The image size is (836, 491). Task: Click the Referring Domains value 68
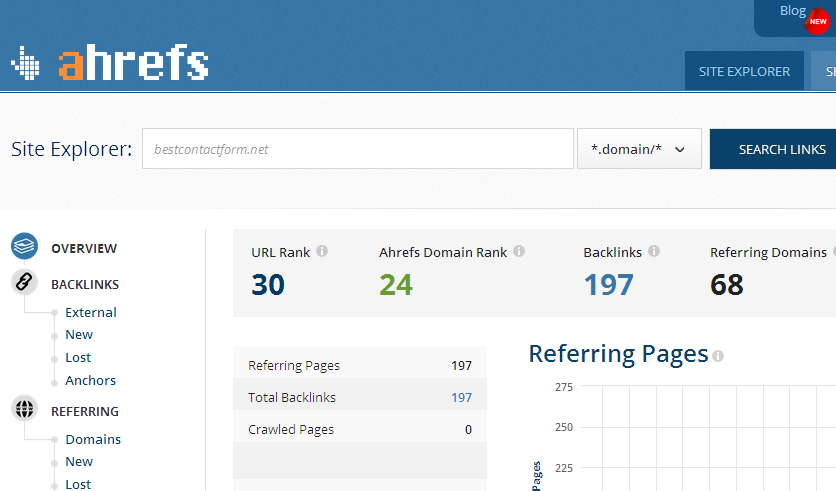[x=726, y=285]
